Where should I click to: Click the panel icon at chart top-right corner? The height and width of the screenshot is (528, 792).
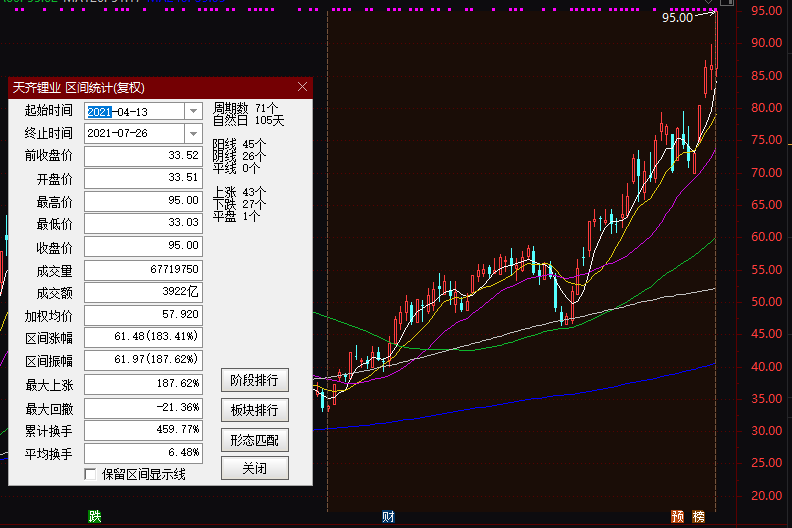(x=727, y=3)
